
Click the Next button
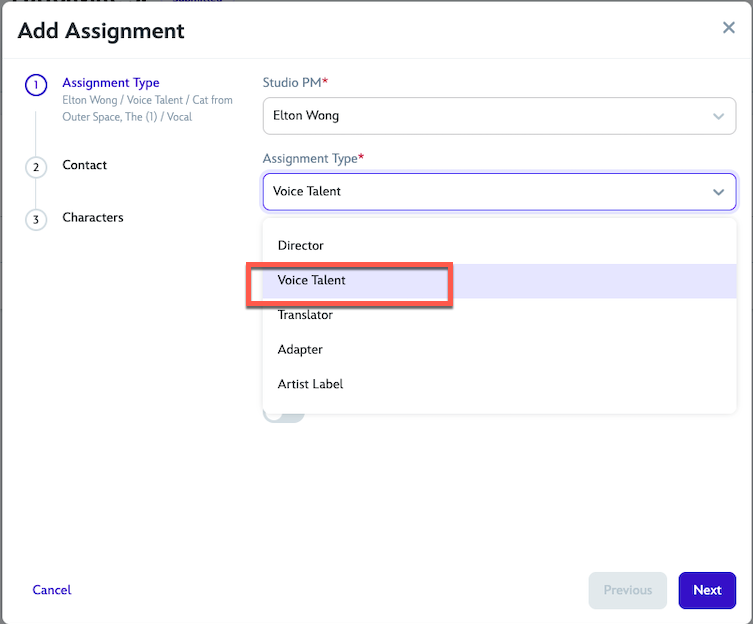tap(707, 590)
